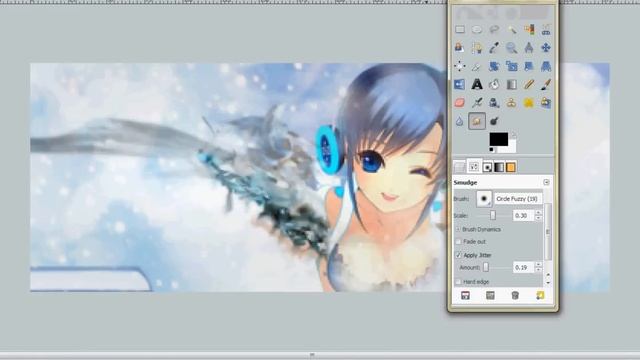
Task: Select the Color Picker eyedropper tool
Action: [x=494, y=48]
